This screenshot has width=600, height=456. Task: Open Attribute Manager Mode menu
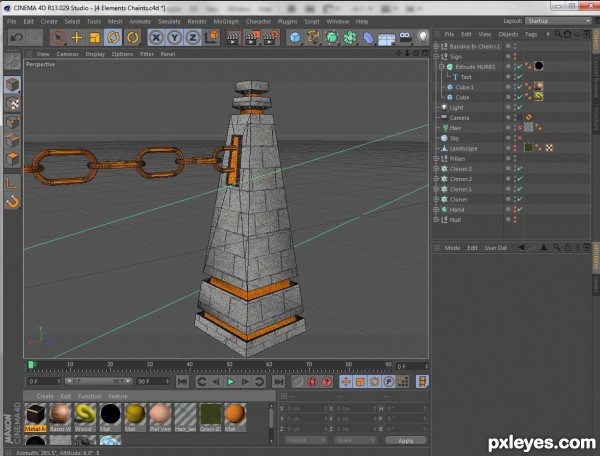452,248
